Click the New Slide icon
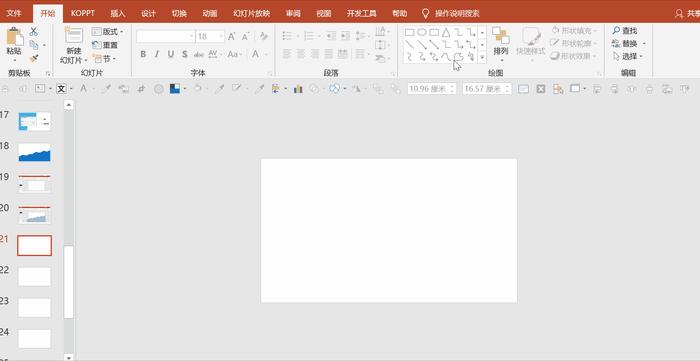 (x=74, y=36)
